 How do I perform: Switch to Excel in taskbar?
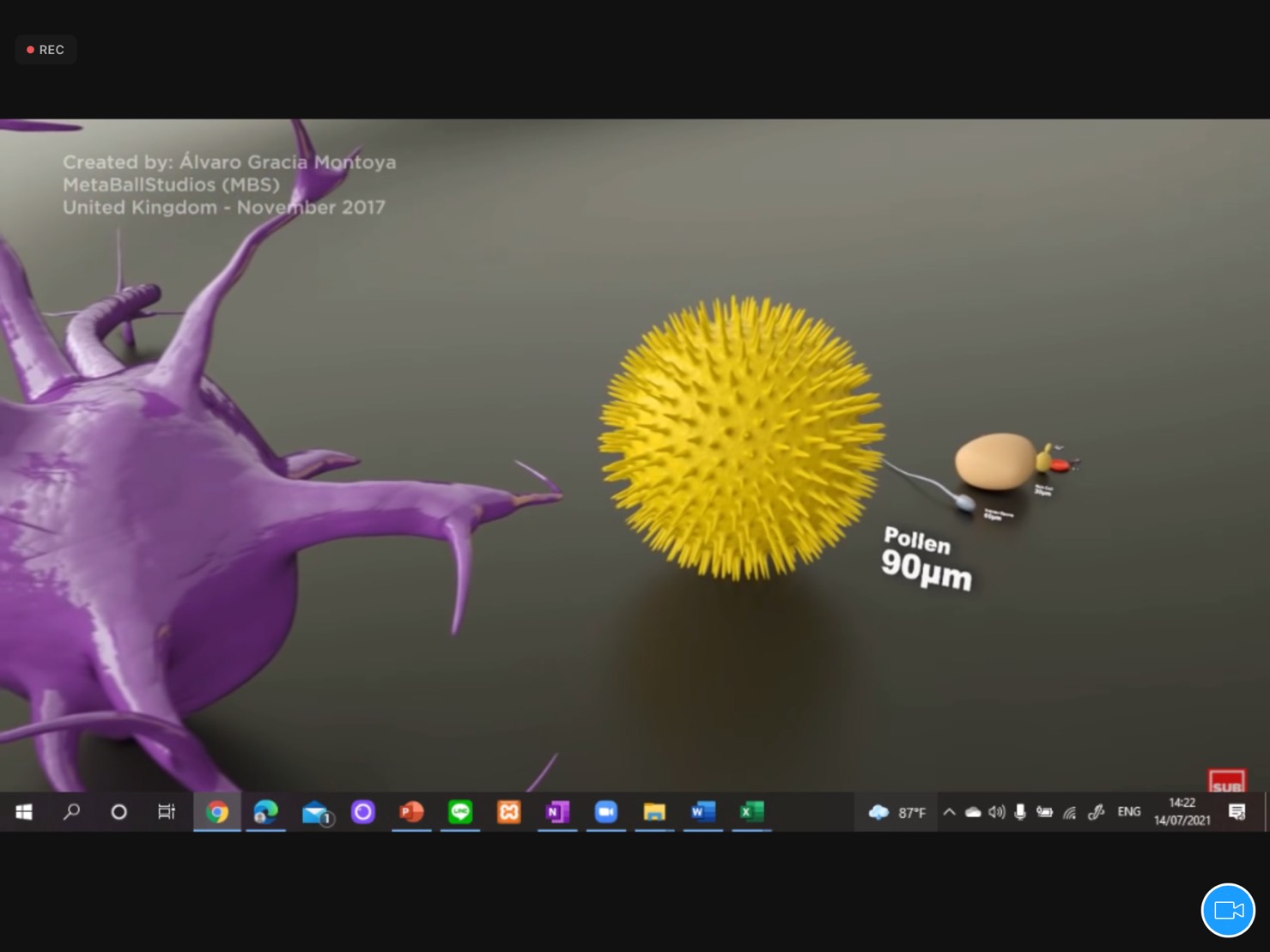(752, 811)
